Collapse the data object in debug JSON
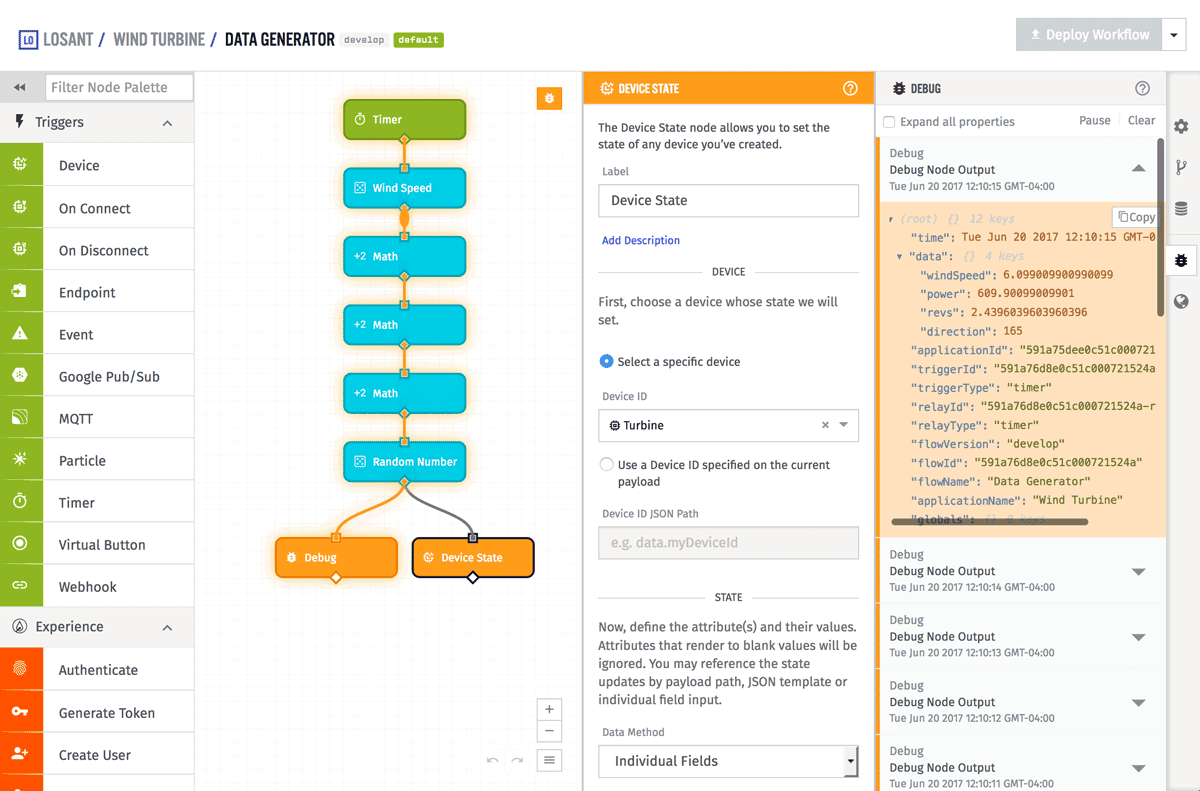The height and width of the screenshot is (791, 1200). point(900,257)
